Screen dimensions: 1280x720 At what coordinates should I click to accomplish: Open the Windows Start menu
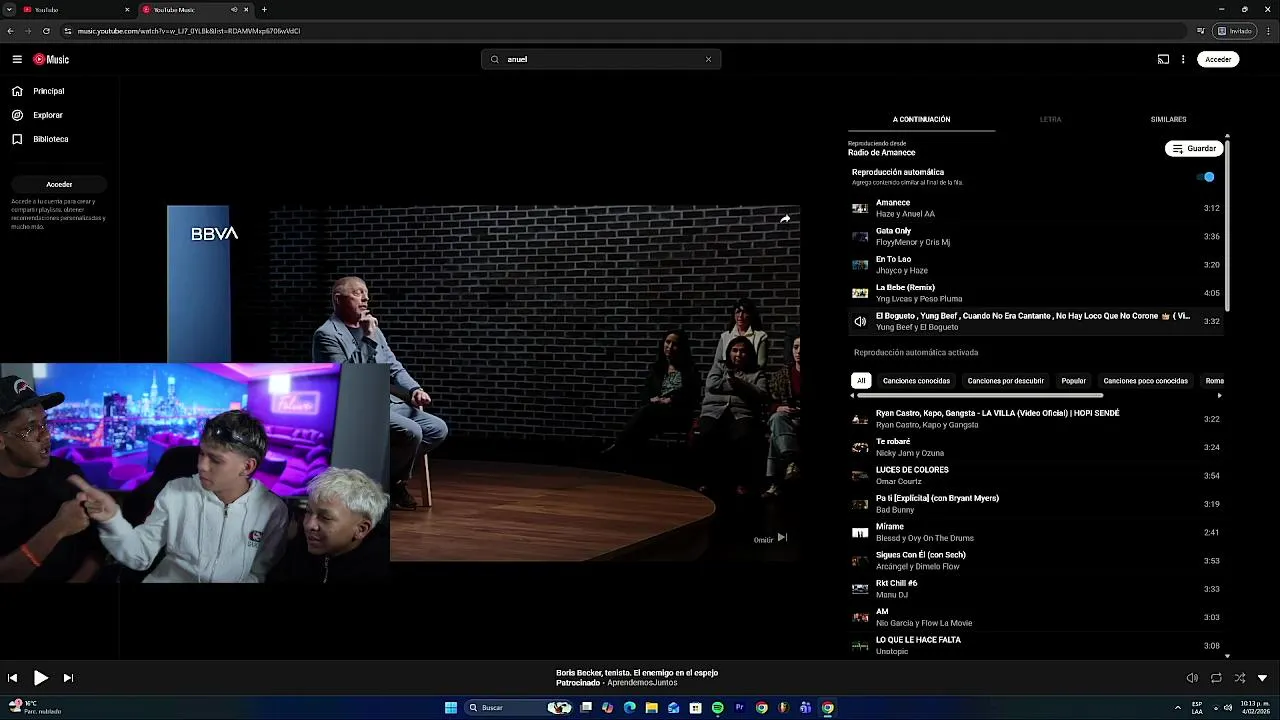451,708
